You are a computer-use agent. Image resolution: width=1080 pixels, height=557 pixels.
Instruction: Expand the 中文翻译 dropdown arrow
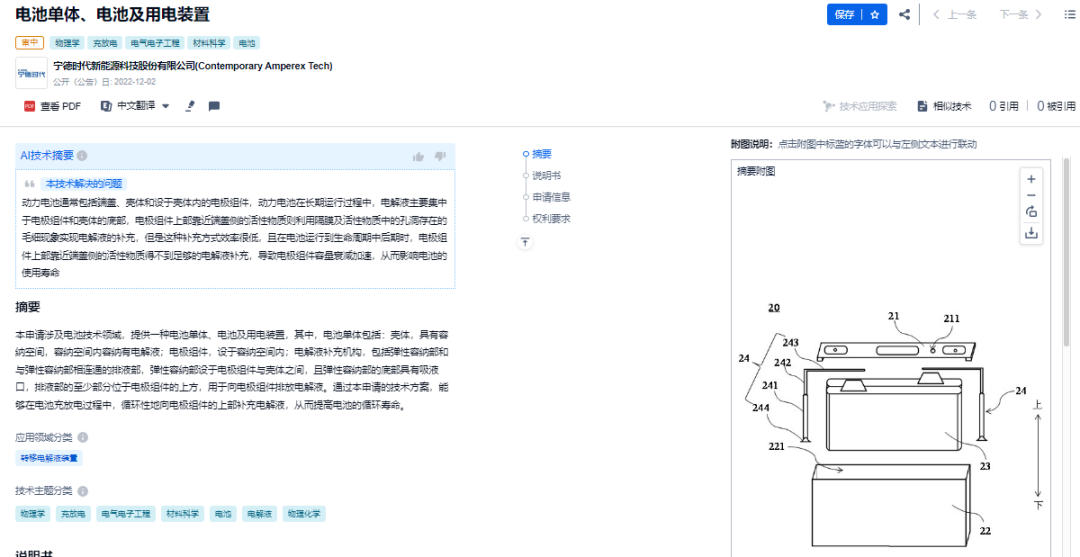pos(165,106)
